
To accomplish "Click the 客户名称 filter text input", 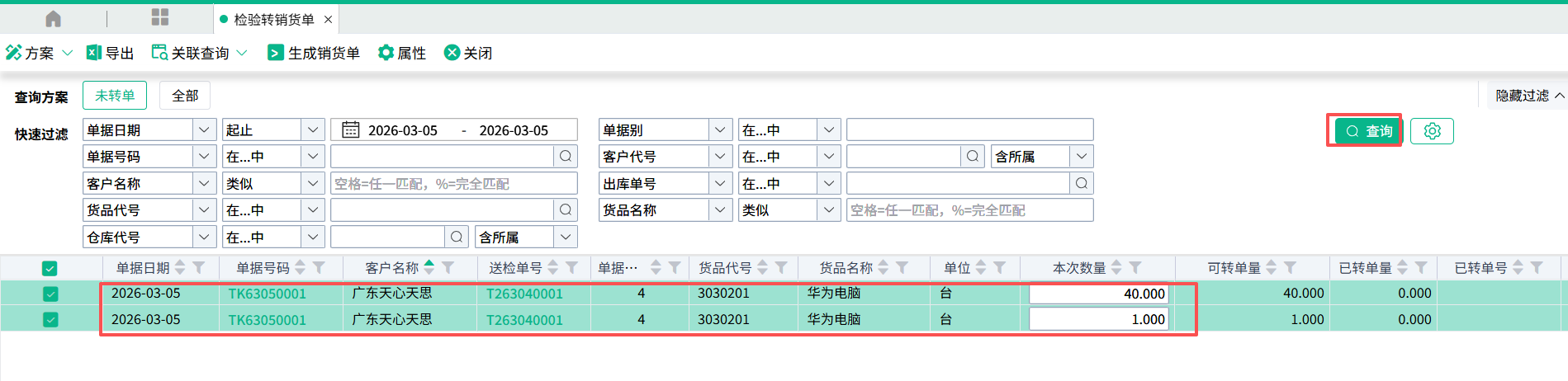I will (x=453, y=184).
